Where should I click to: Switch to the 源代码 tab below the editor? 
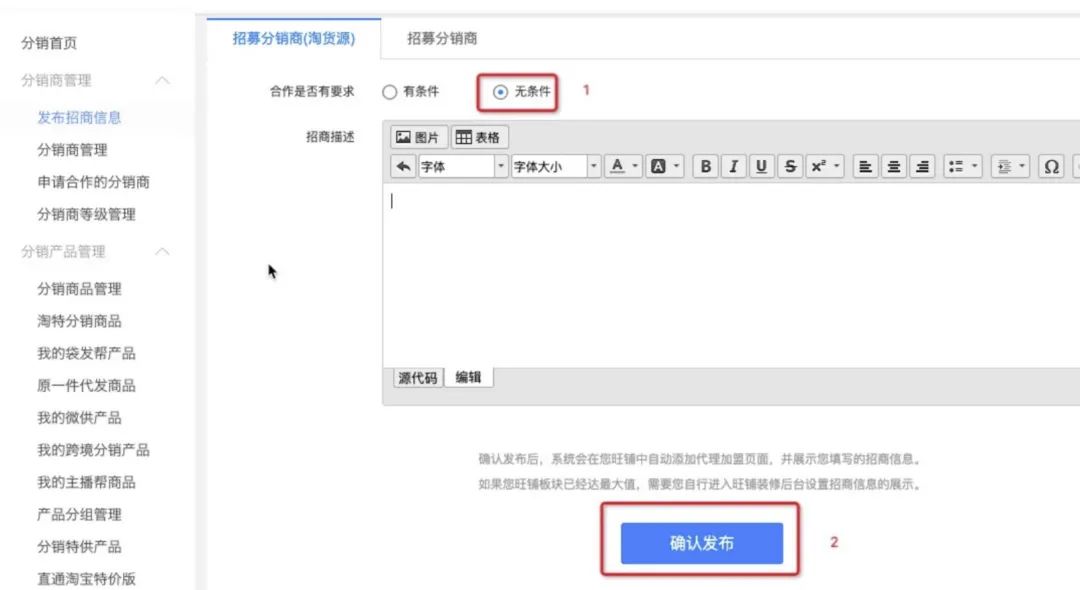click(416, 378)
